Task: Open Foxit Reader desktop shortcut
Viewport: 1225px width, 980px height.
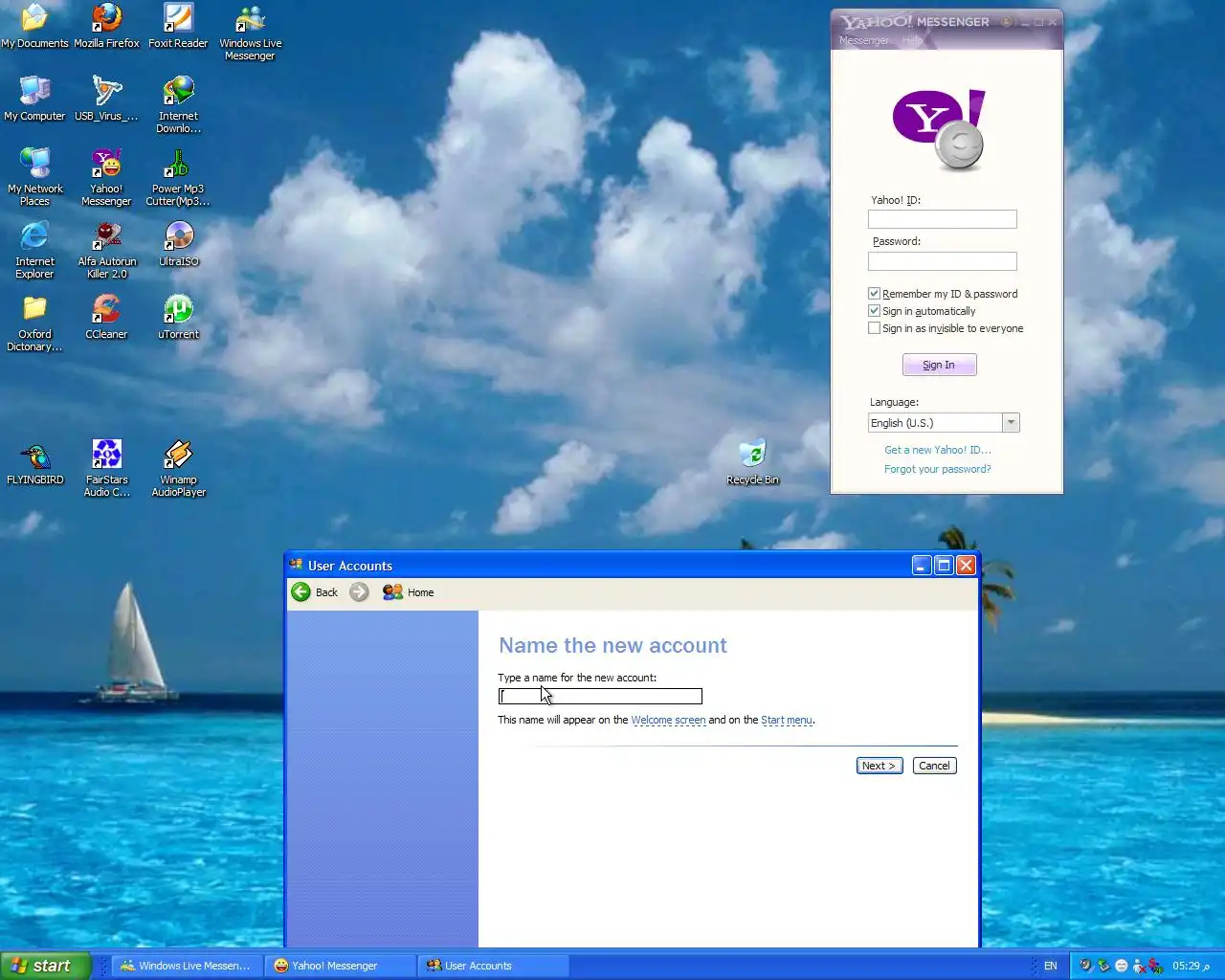Action: (x=178, y=27)
